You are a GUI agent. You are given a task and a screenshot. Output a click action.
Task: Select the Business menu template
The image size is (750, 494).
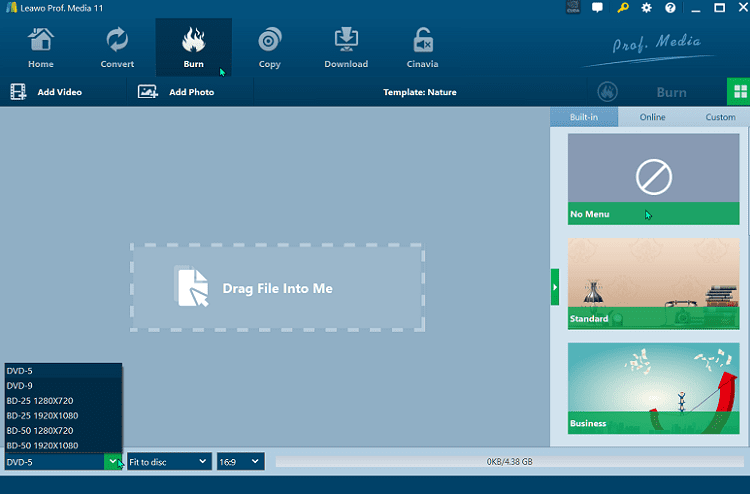coord(653,388)
